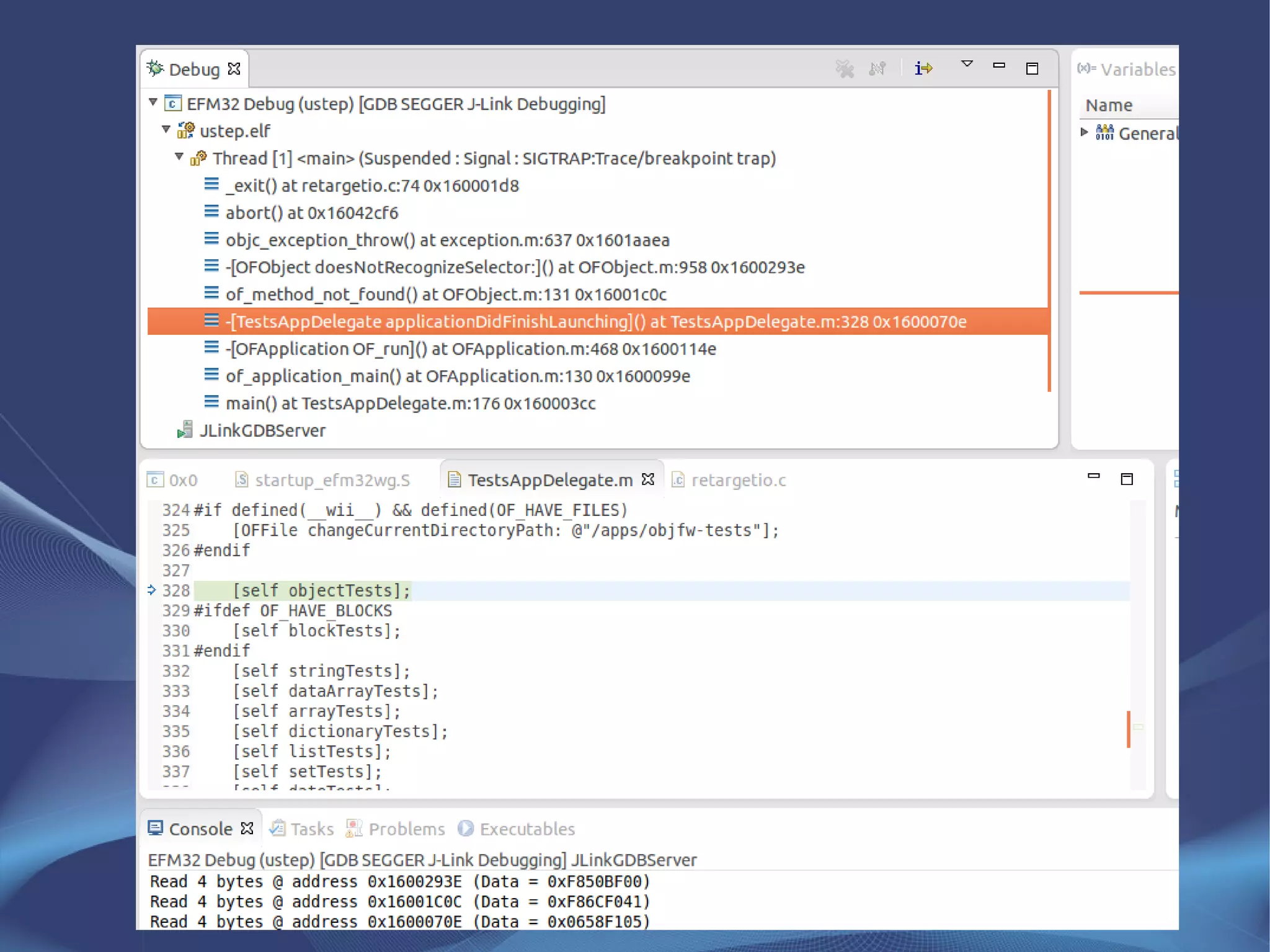
Task: Click the remove all terminated launches icon
Action: pyautogui.click(x=845, y=68)
